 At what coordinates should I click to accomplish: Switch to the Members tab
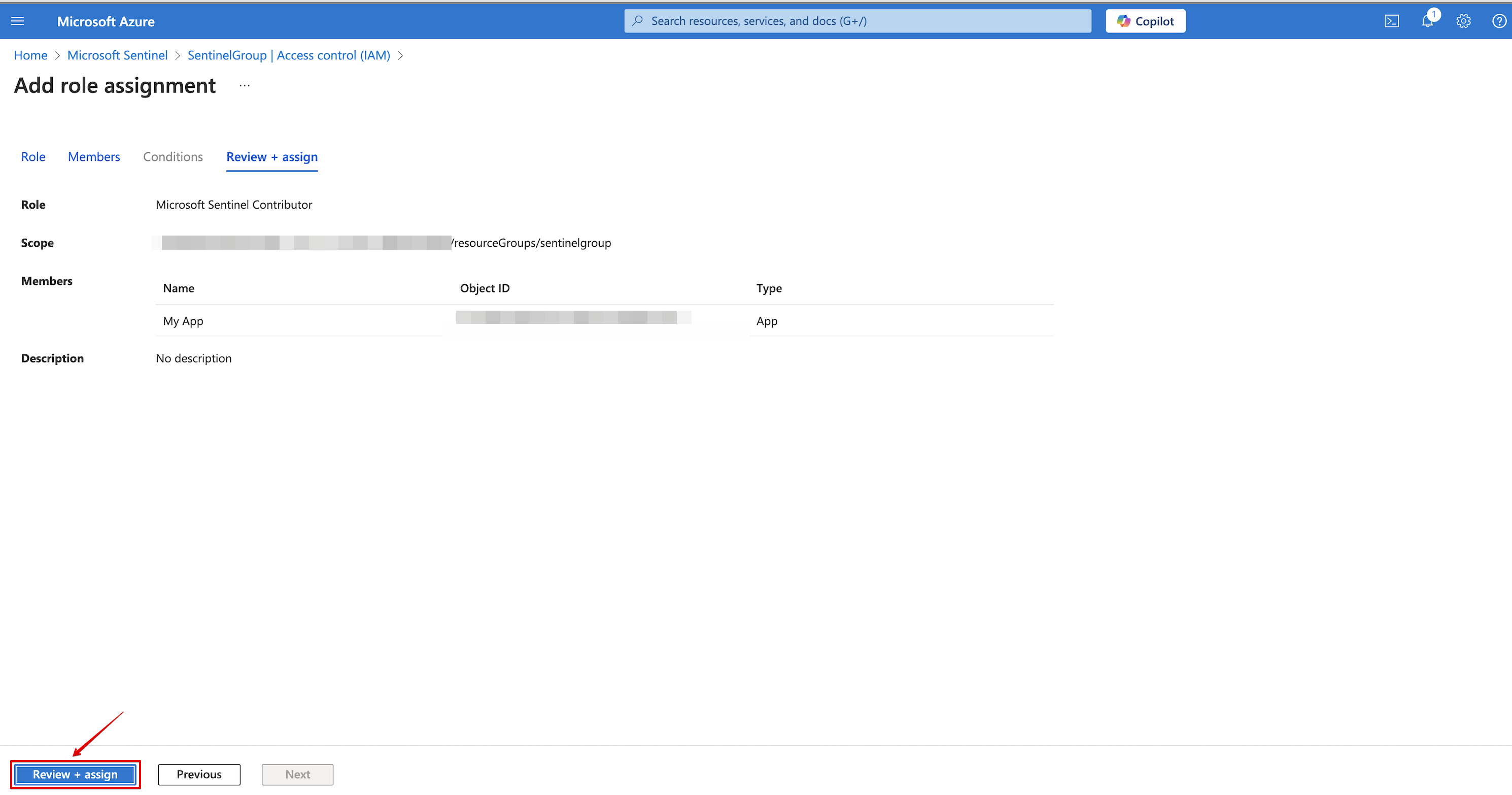pos(94,157)
